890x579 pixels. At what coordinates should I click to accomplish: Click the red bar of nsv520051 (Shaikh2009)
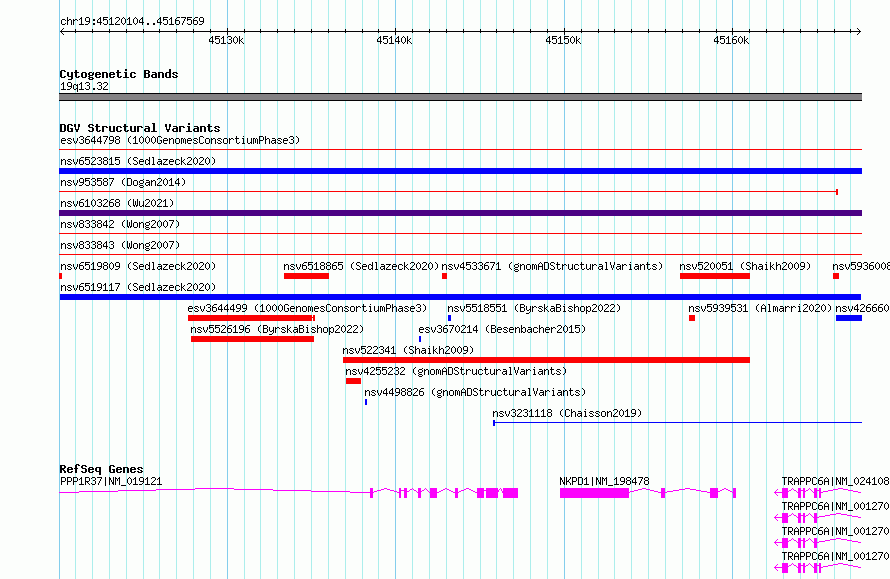point(715,276)
